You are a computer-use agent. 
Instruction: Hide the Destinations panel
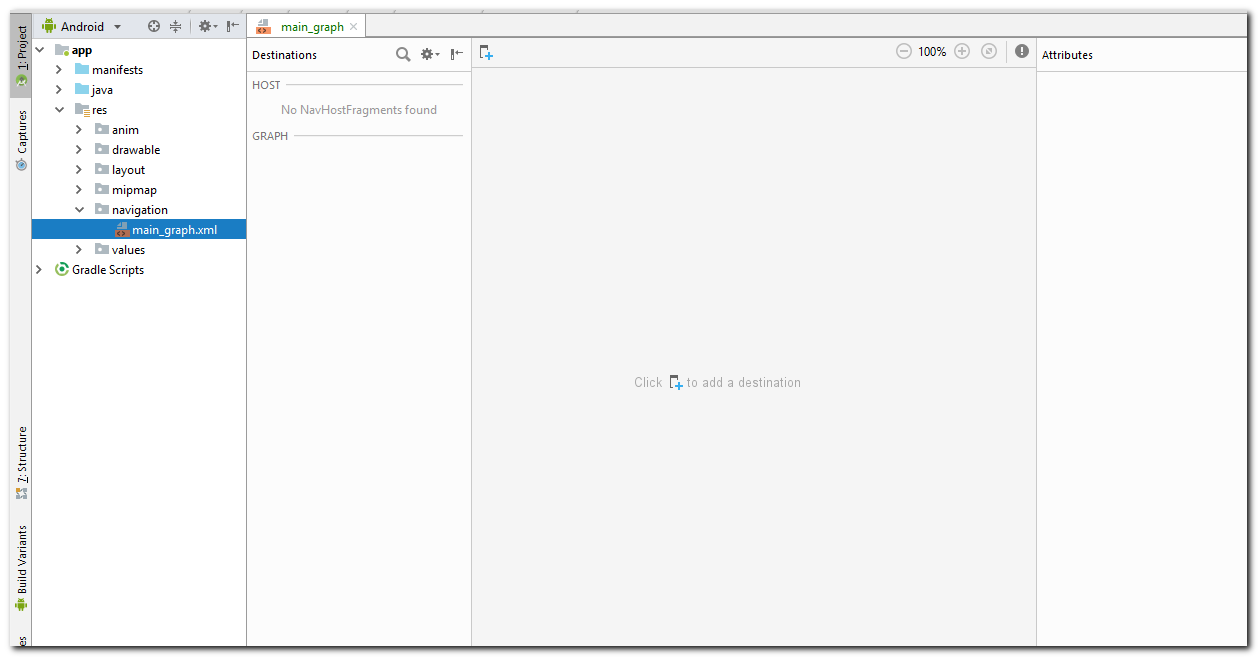point(456,55)
